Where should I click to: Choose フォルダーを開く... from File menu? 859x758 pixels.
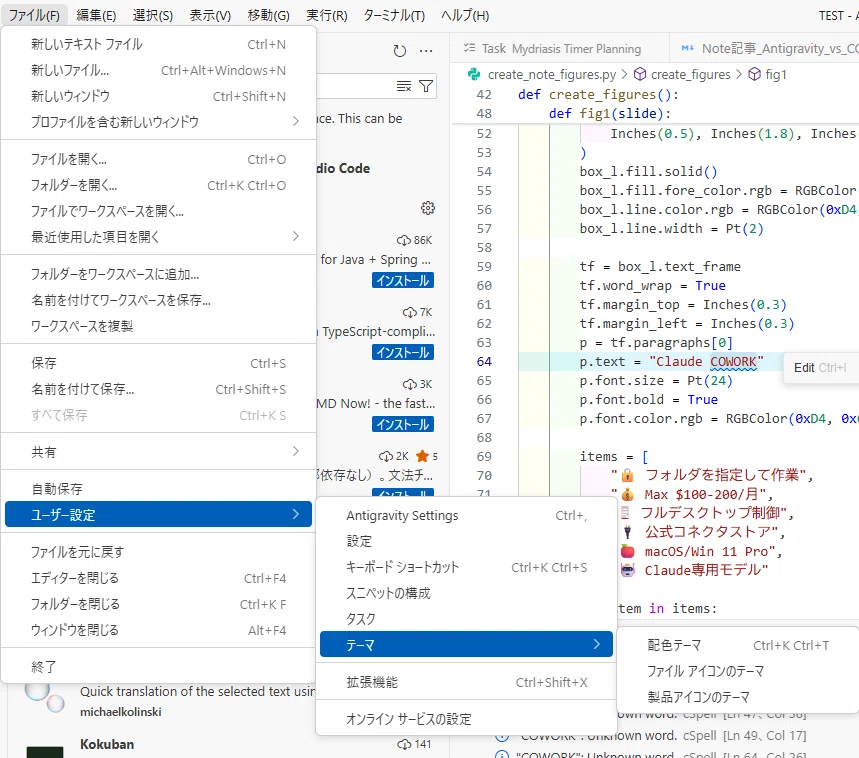[158, 185]
